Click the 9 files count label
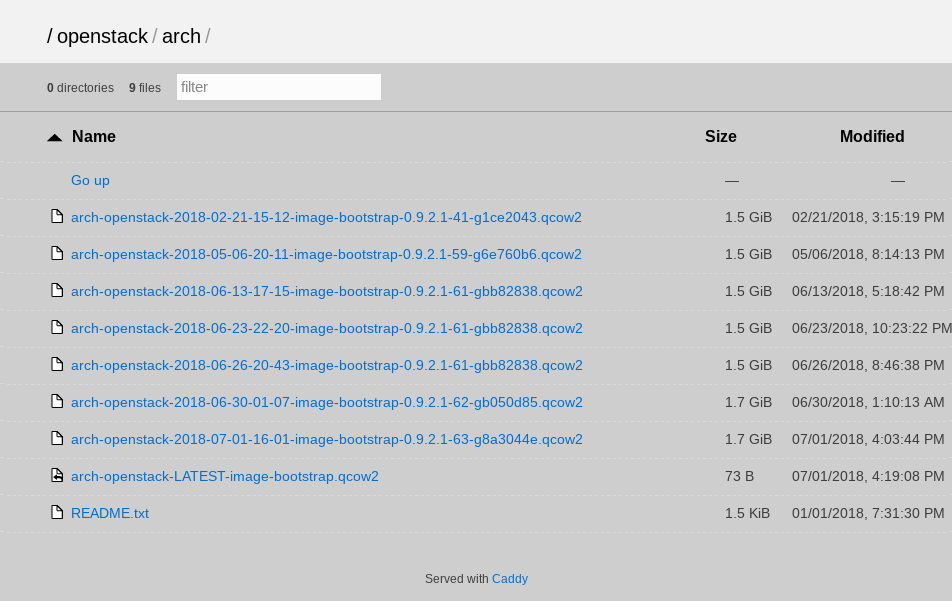952x601 pixels. tap(144, 88)
